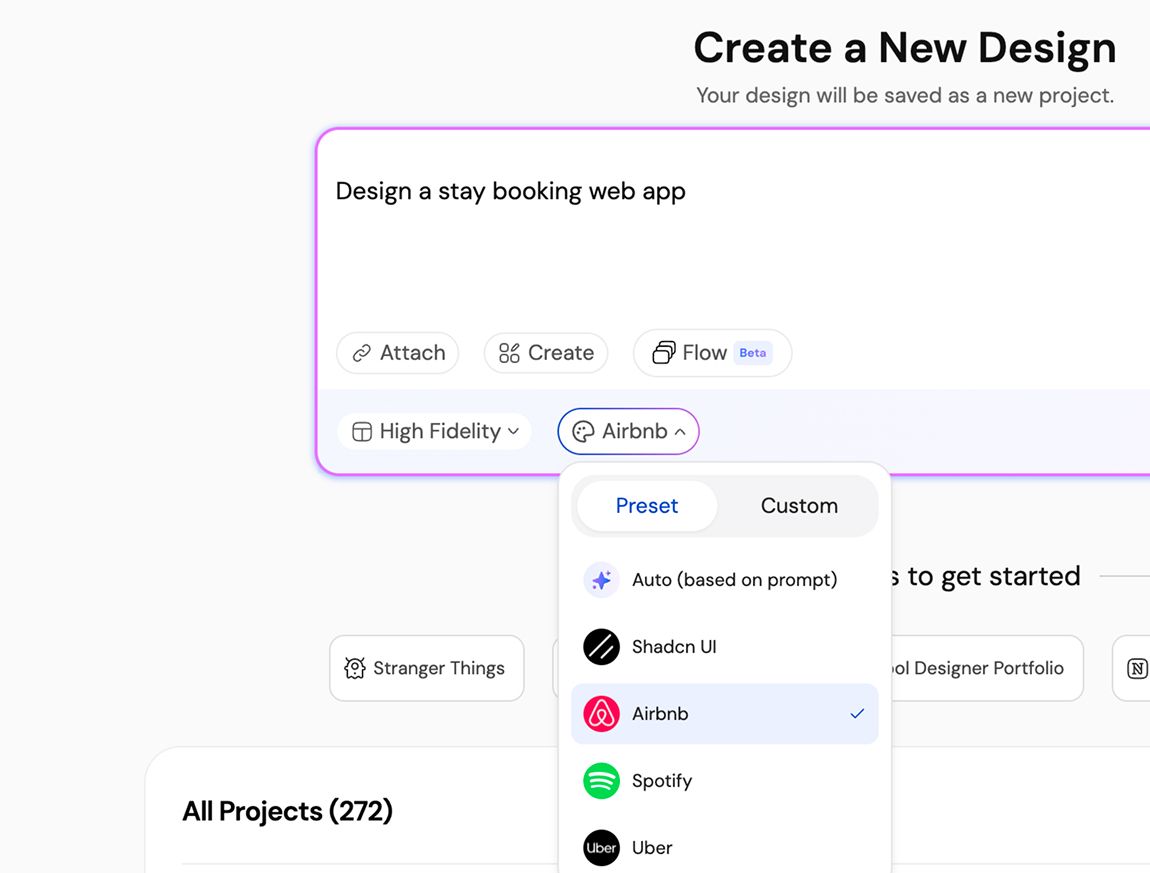
Task: Choose the Stranger Things suggestion
Action: 427,668
